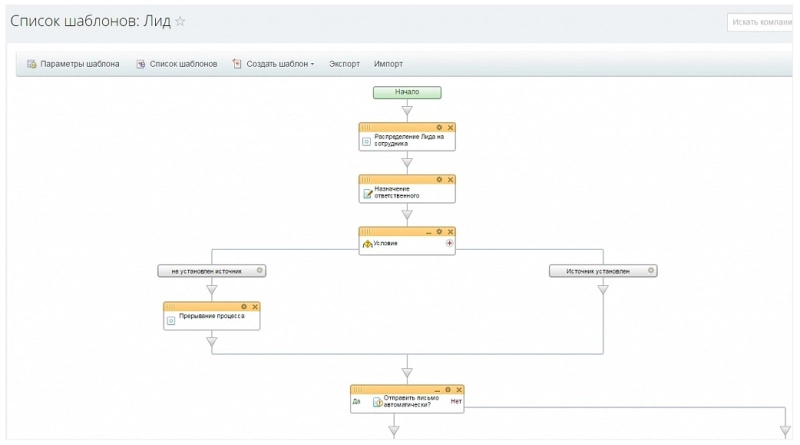Insert action at arrow below 'Начало'
800x445 pixels.
point(407,110)
